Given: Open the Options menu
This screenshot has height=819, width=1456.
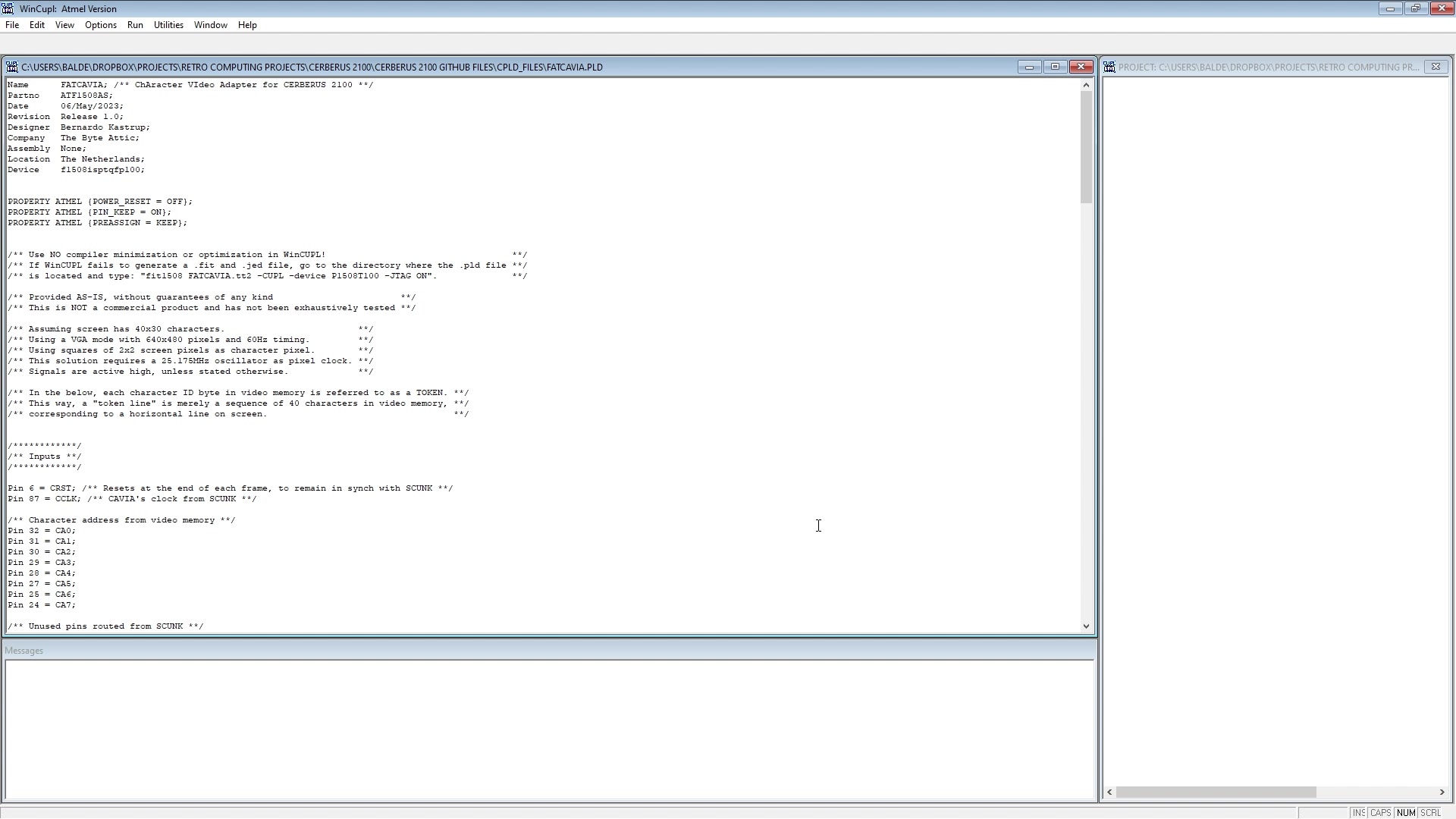Looking at the screenshot, I should coord(101,25).
